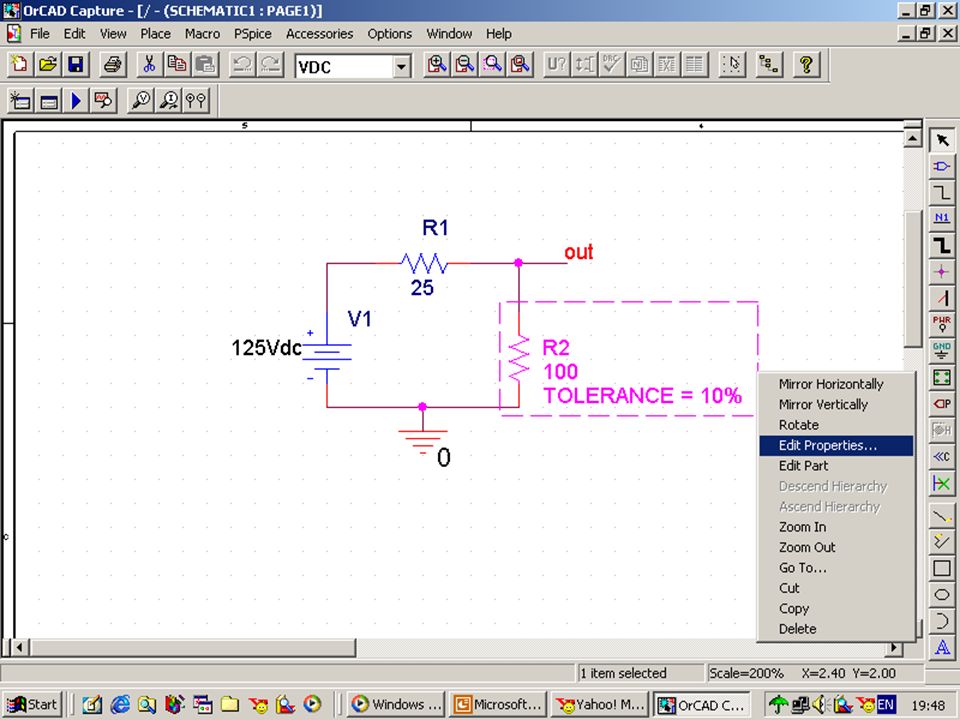Switch to Microsoft PowerPoint taskbar button

click(498, 705)
